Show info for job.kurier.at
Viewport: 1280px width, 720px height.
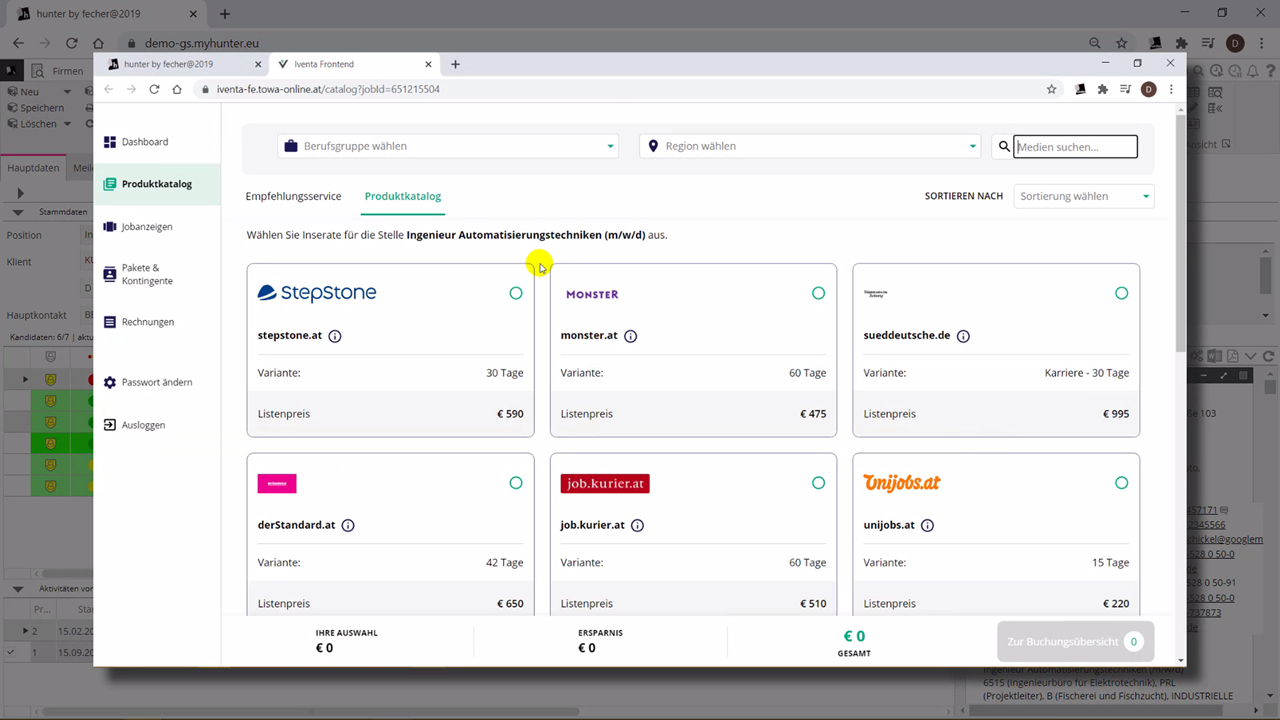(637, 525)
